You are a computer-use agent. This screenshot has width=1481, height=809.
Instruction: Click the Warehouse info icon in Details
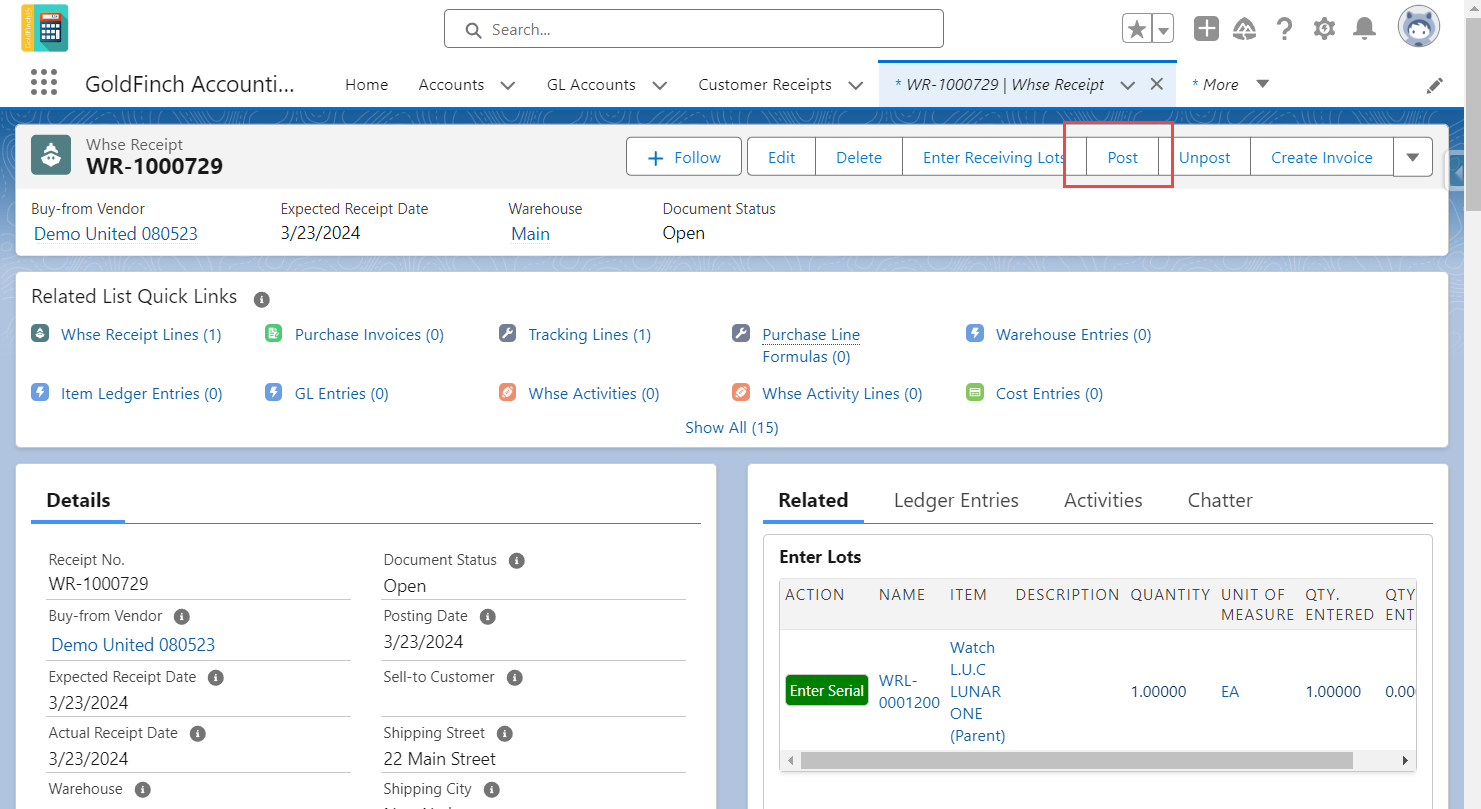(143, 790)
